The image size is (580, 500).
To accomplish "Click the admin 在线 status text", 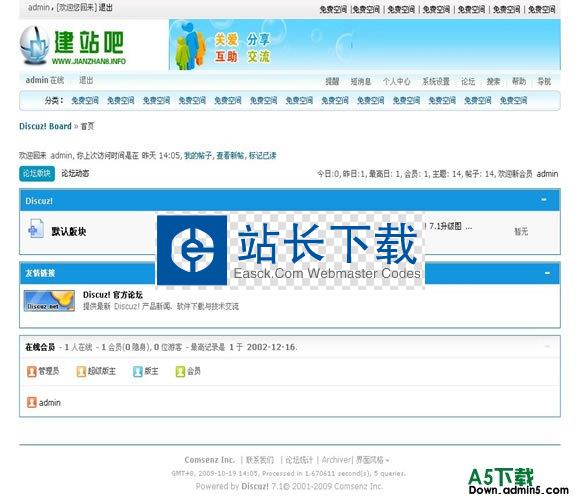I will point(45,80).
